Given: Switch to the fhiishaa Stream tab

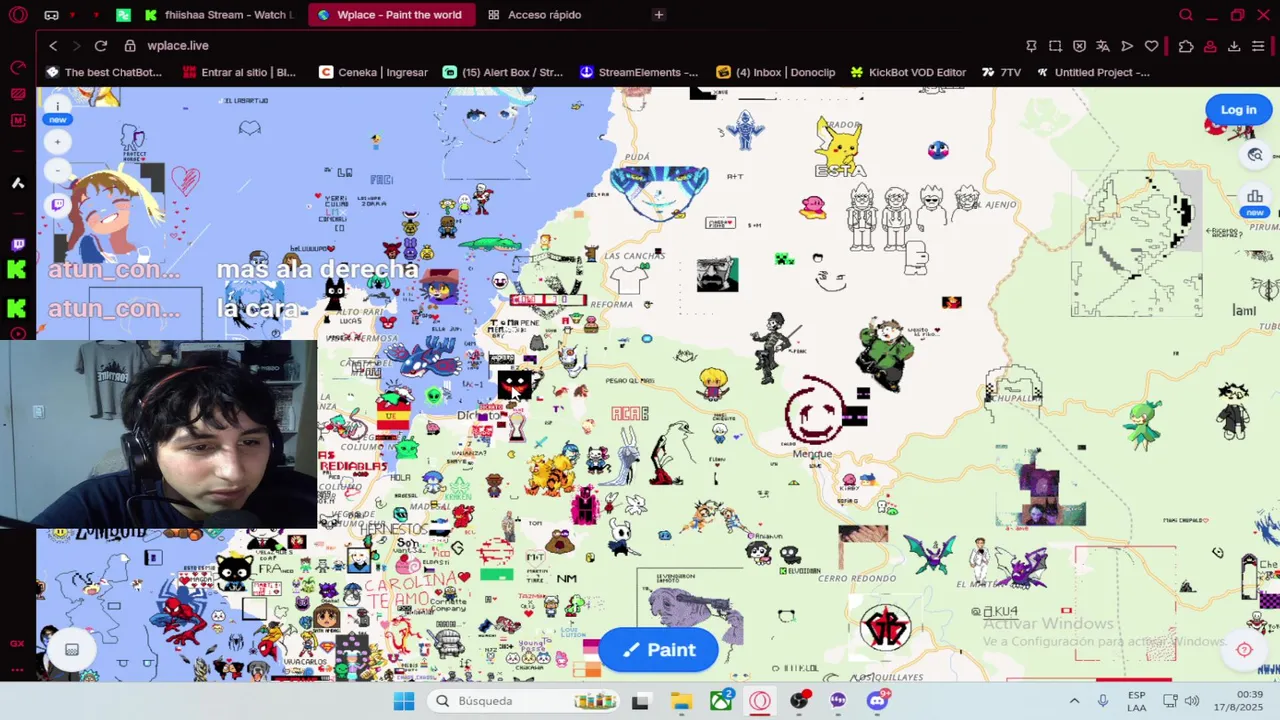Looking at the screenshot, I should click(219, 15).
